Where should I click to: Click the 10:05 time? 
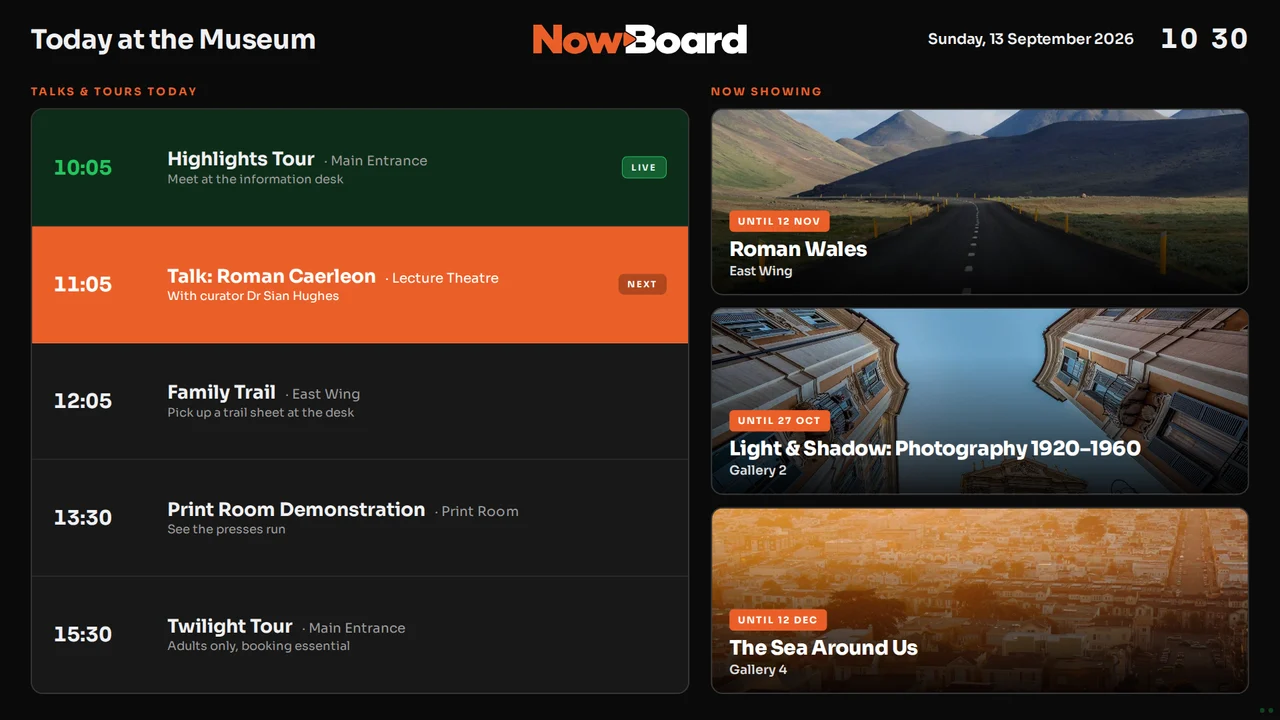pyautogui.click(x=83, y=167)
